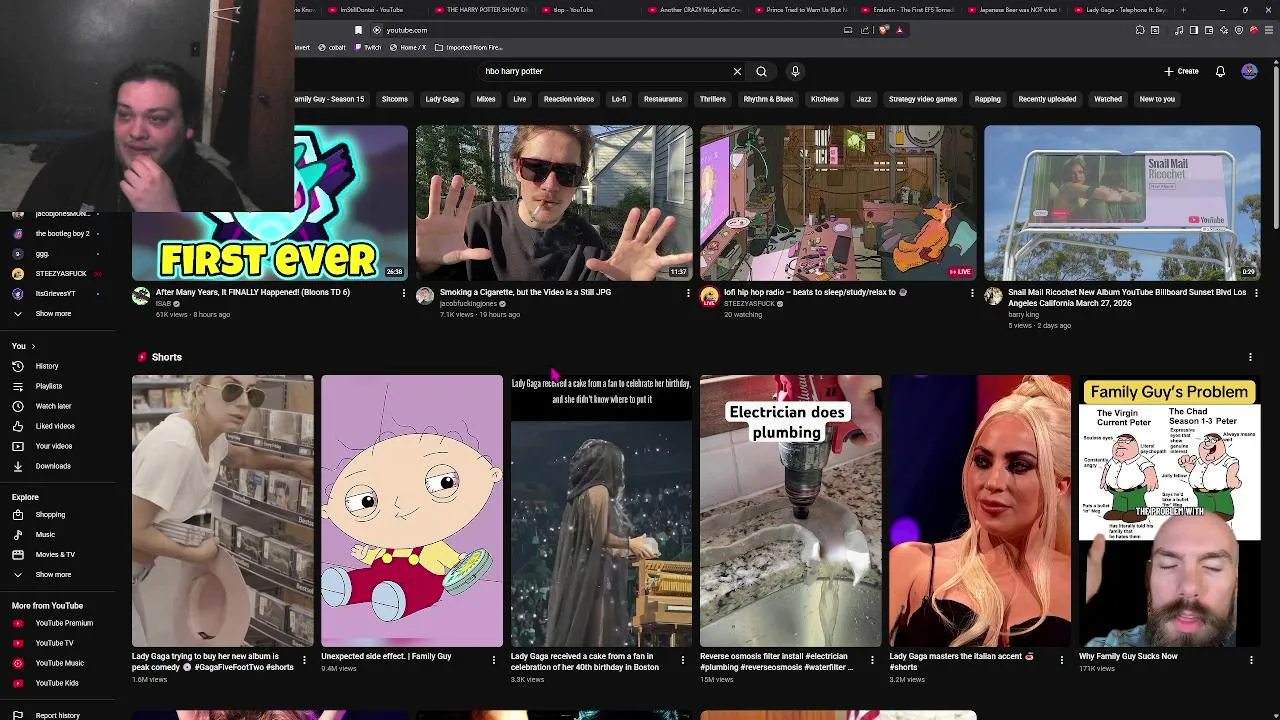The height and width of the screenshot is (720, 1280).
Task: Open Movies & TV under Explore
Action: tap(55, 555)
